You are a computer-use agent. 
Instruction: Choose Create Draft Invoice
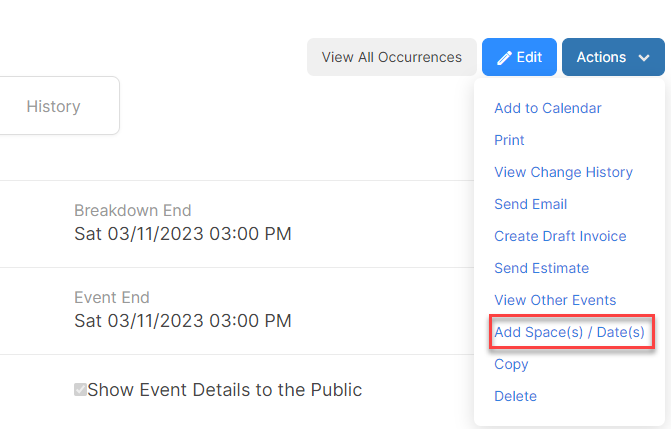pyautogui.click(x=560, y=236)
